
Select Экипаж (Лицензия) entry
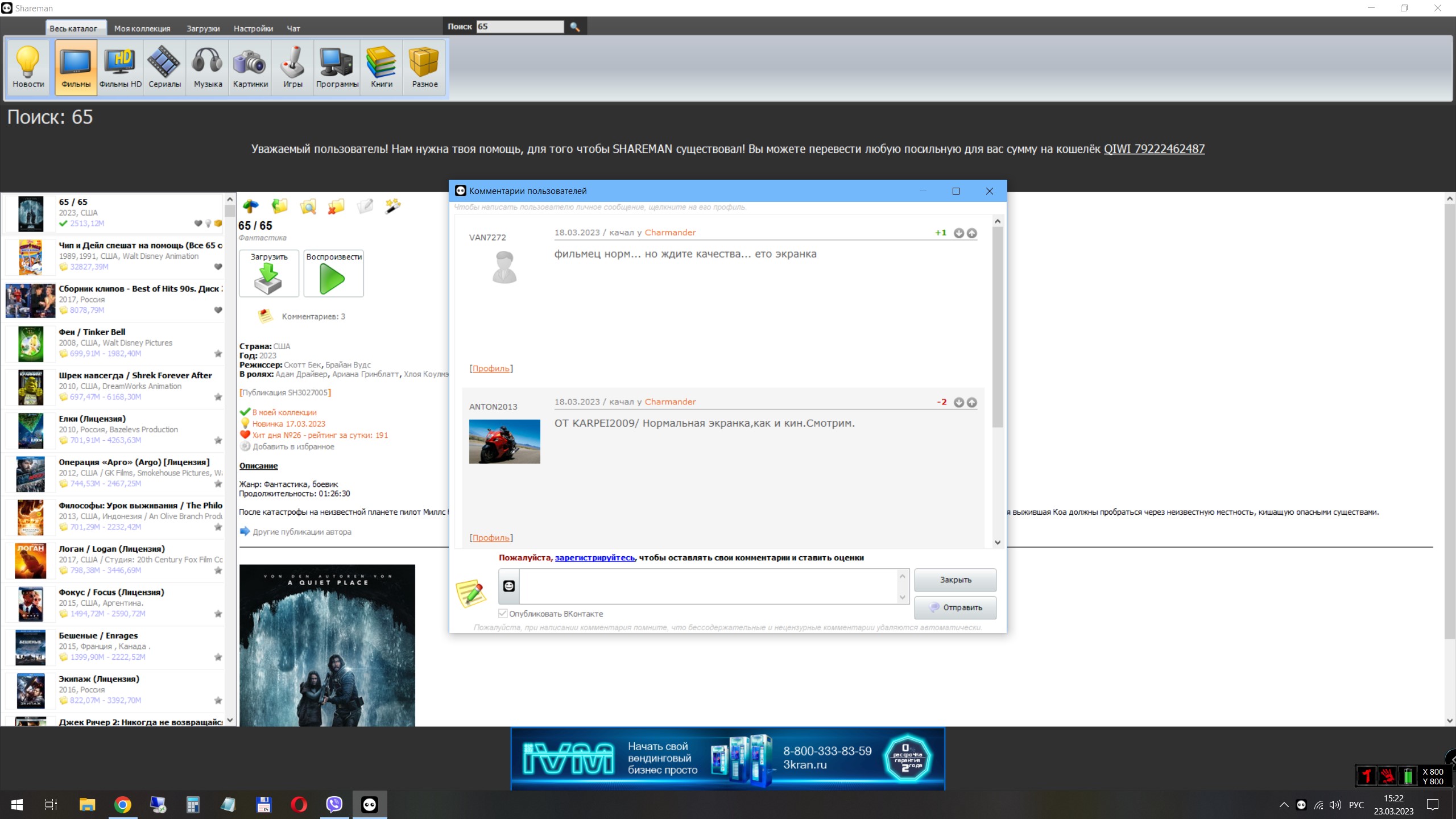[x=114, y=690]
